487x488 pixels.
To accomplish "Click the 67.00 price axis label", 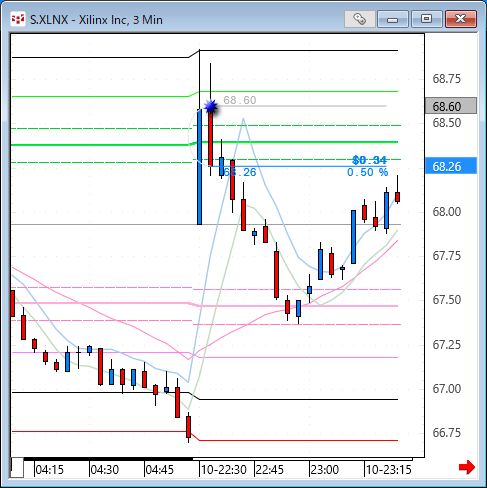I will click(447, 388).
